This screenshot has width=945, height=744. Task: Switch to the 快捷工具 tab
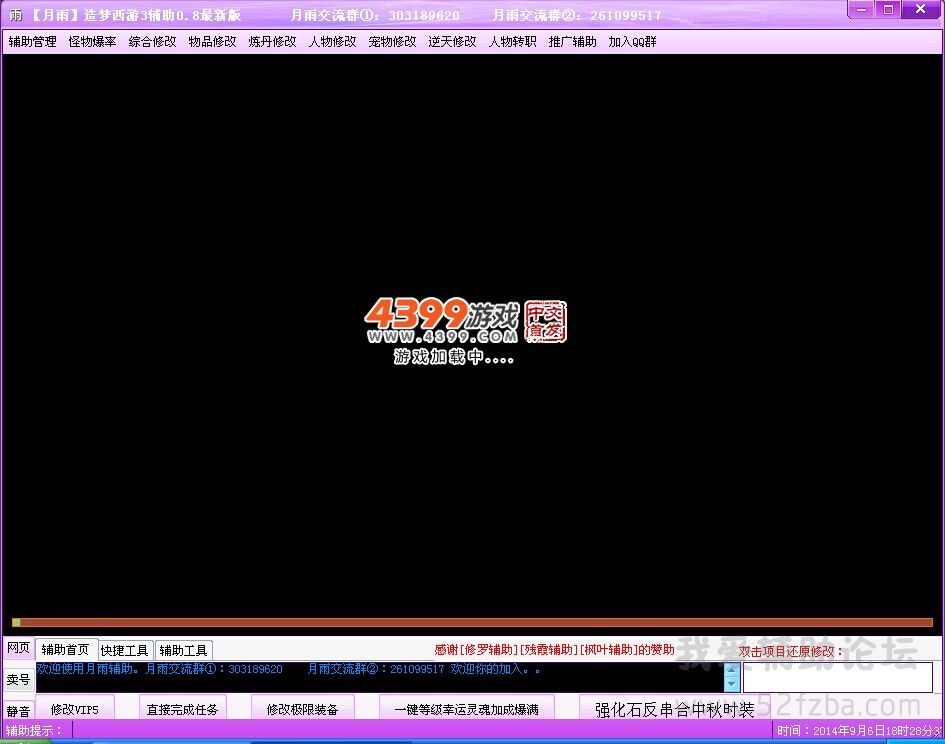point(124,650)
